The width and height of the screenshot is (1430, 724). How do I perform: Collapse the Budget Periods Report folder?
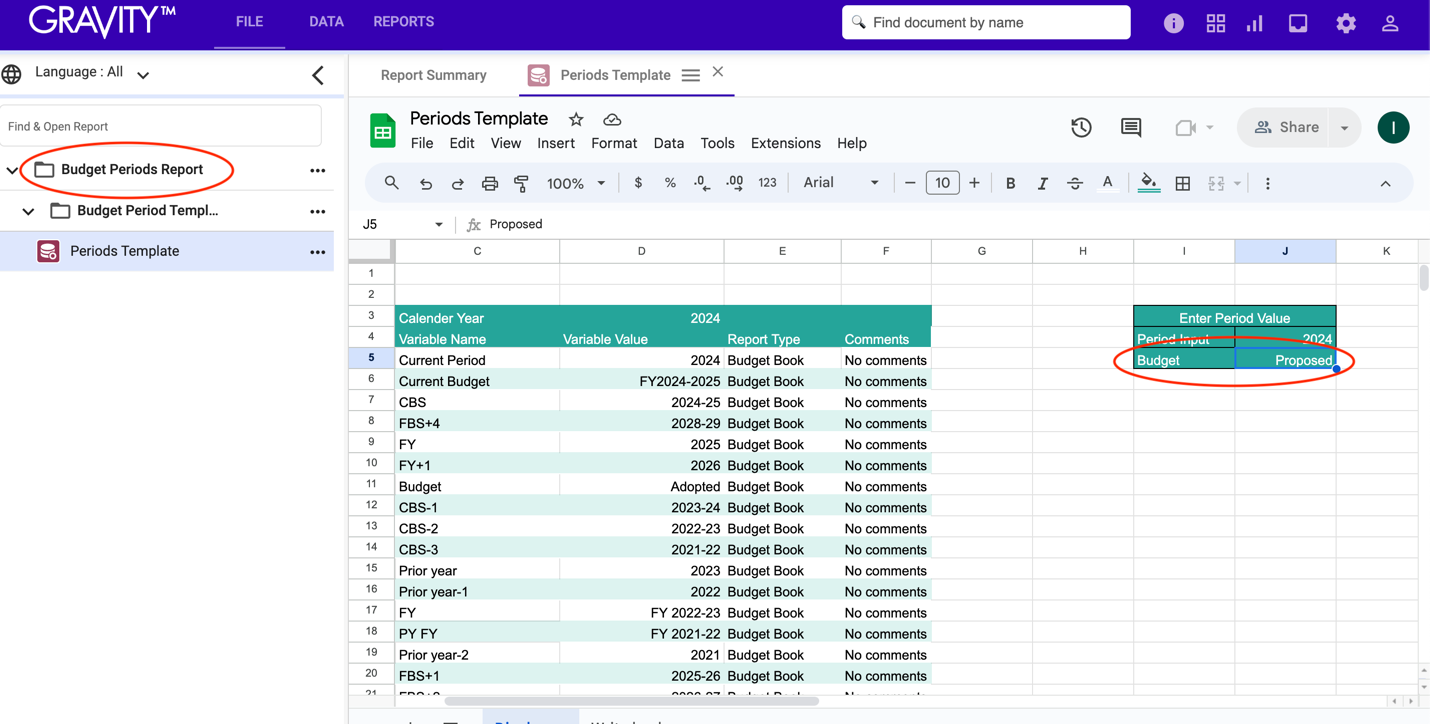[12, 170]
